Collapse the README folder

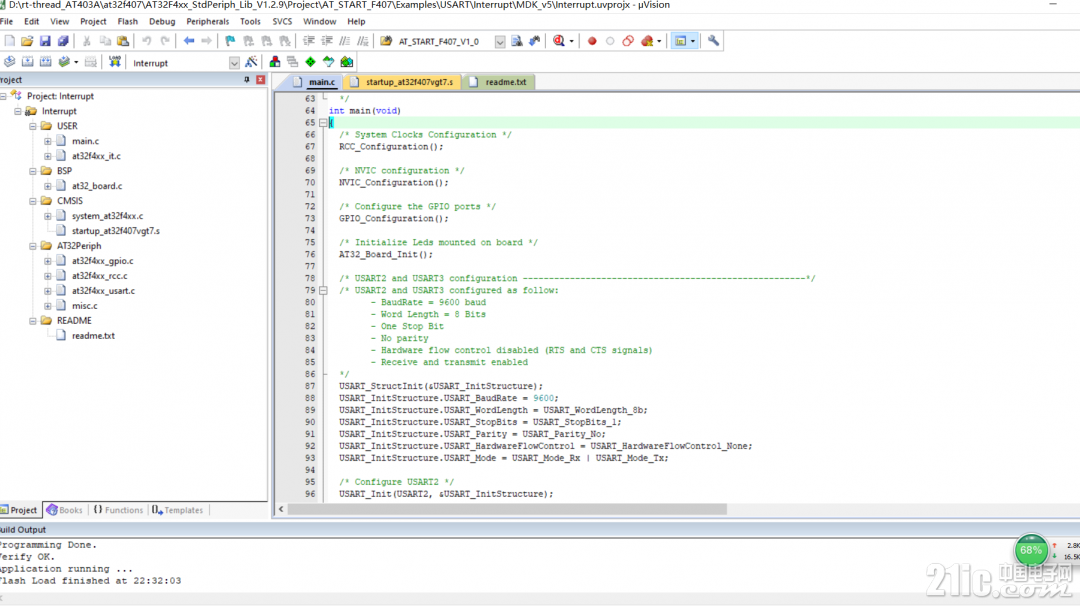pos(32,321)
